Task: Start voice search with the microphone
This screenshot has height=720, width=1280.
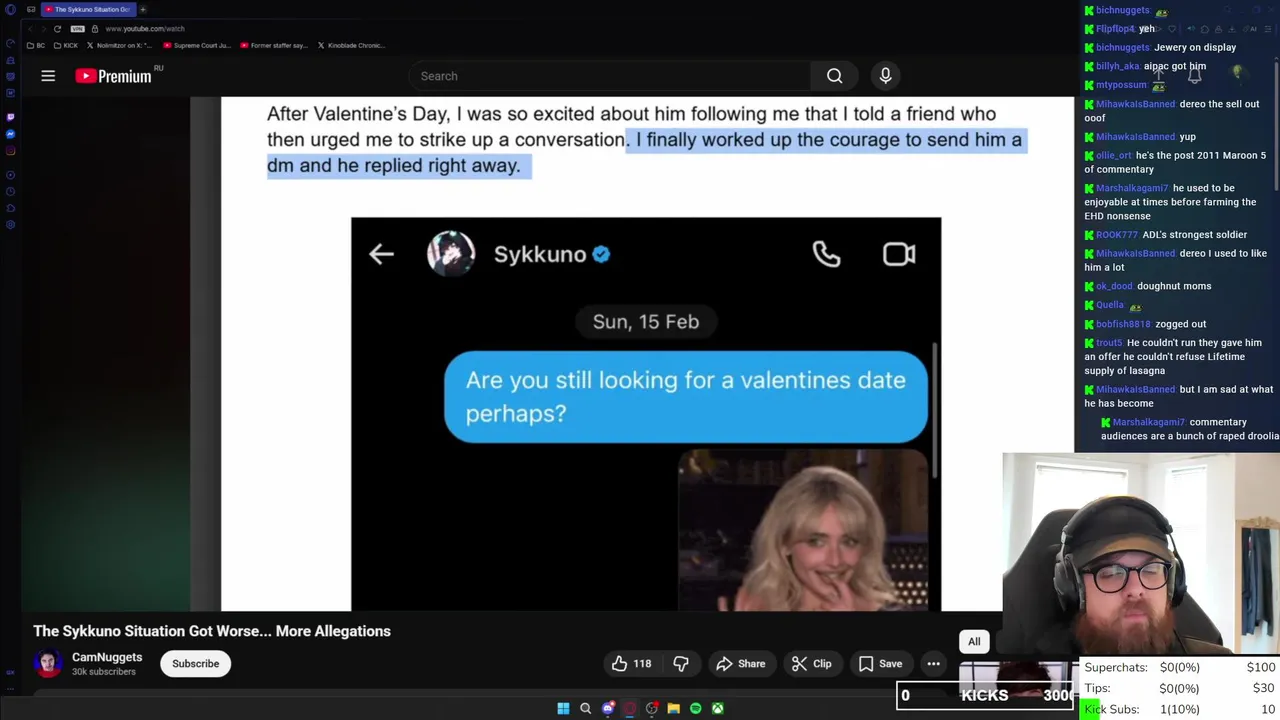Action: tap(885, 76)
